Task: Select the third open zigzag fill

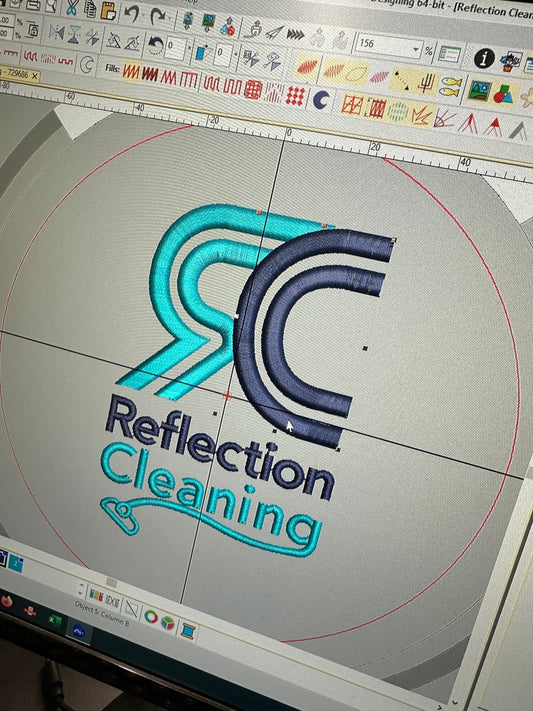Action: 168,77
